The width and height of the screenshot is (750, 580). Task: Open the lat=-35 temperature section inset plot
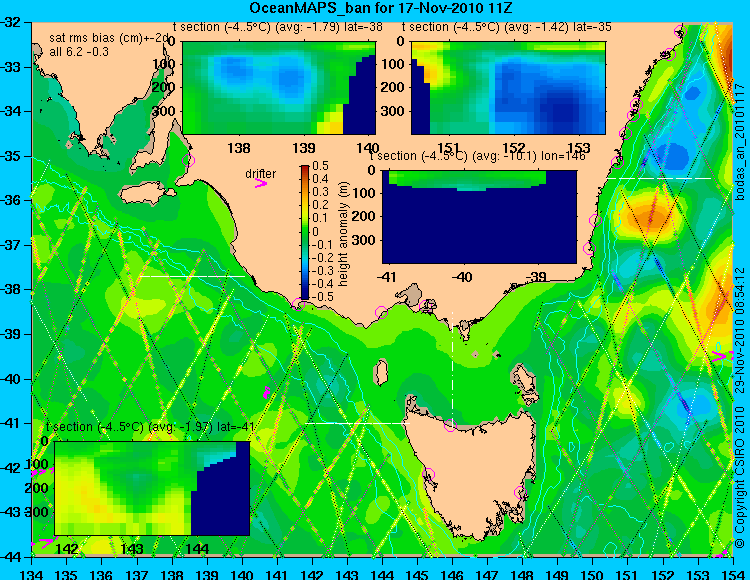coord(508,88)
